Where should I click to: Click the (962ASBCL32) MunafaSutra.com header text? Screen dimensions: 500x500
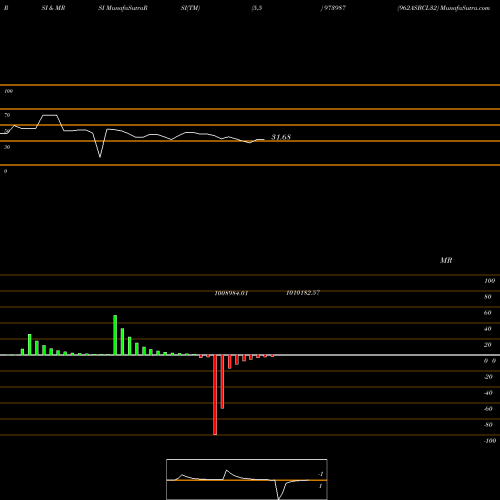pyautogui.click(x=443, y=8)
